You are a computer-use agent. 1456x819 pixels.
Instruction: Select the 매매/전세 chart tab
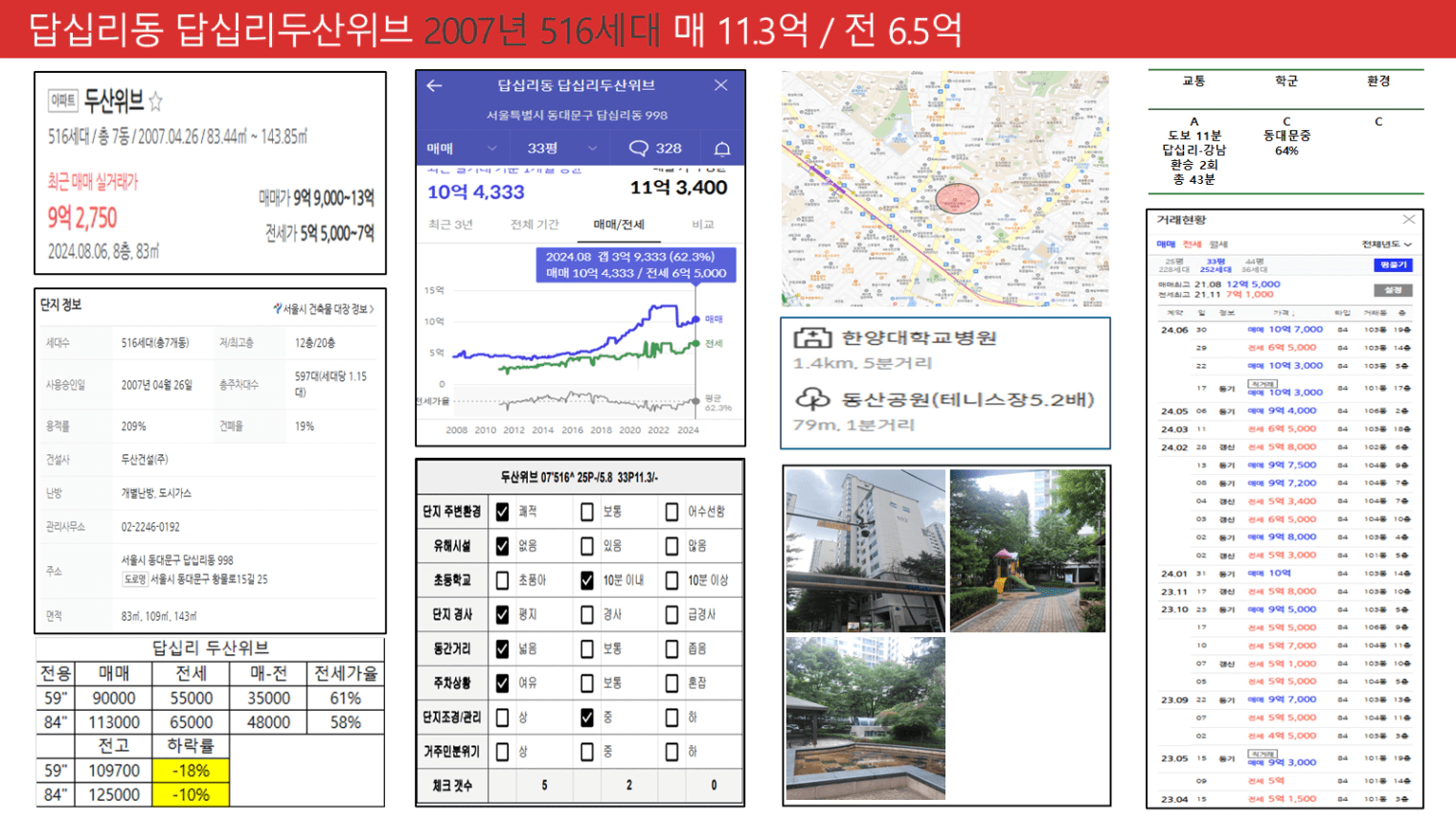(x=619, y=224)
